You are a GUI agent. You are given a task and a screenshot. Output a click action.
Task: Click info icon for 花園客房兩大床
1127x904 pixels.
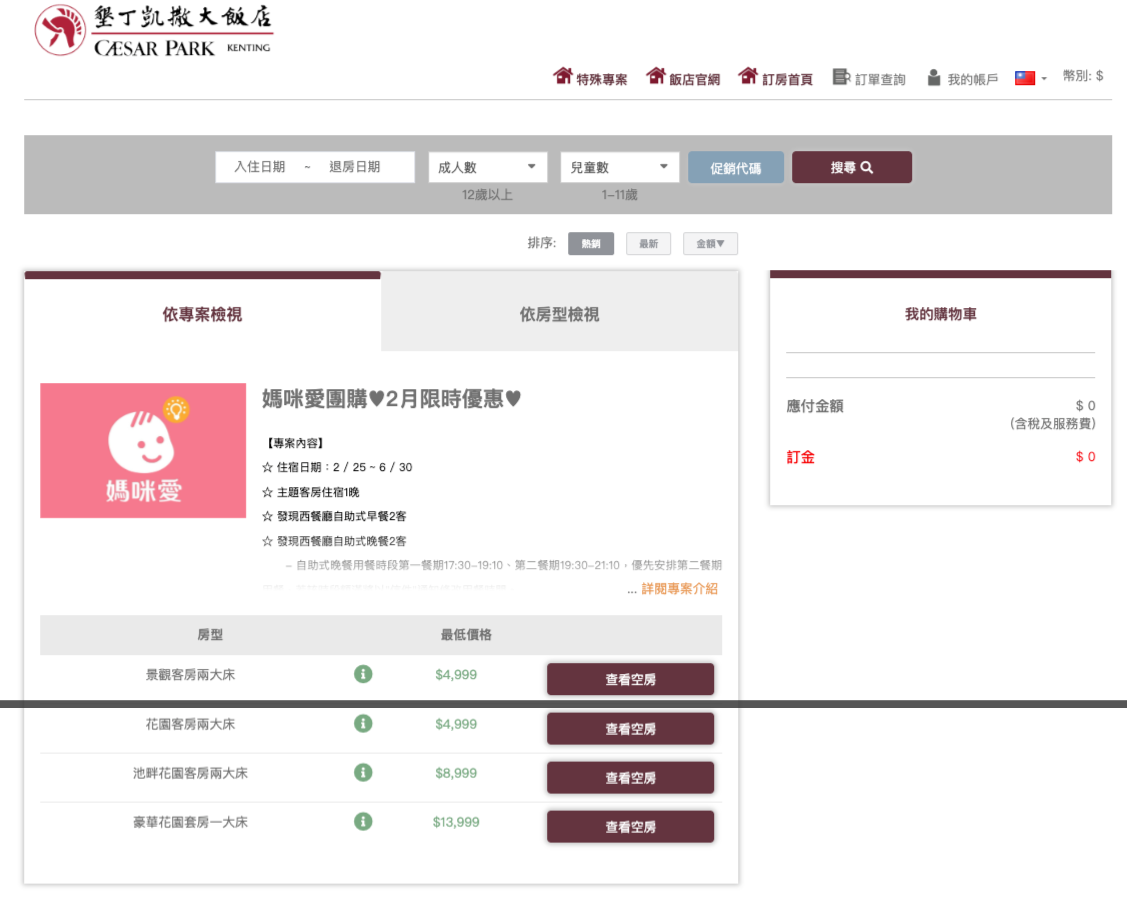pyautogui.click(x=363, y=723)
